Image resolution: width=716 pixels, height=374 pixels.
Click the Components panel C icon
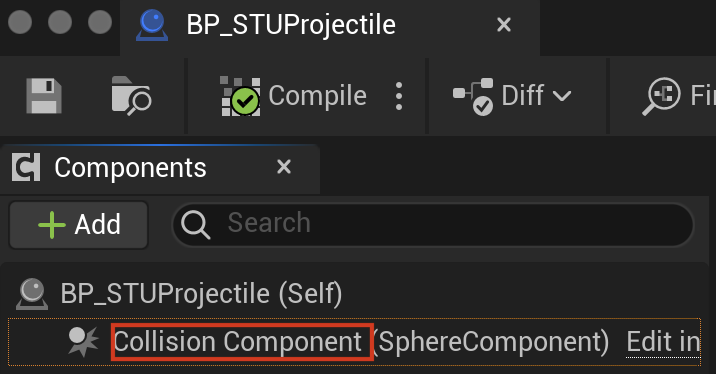26,167
